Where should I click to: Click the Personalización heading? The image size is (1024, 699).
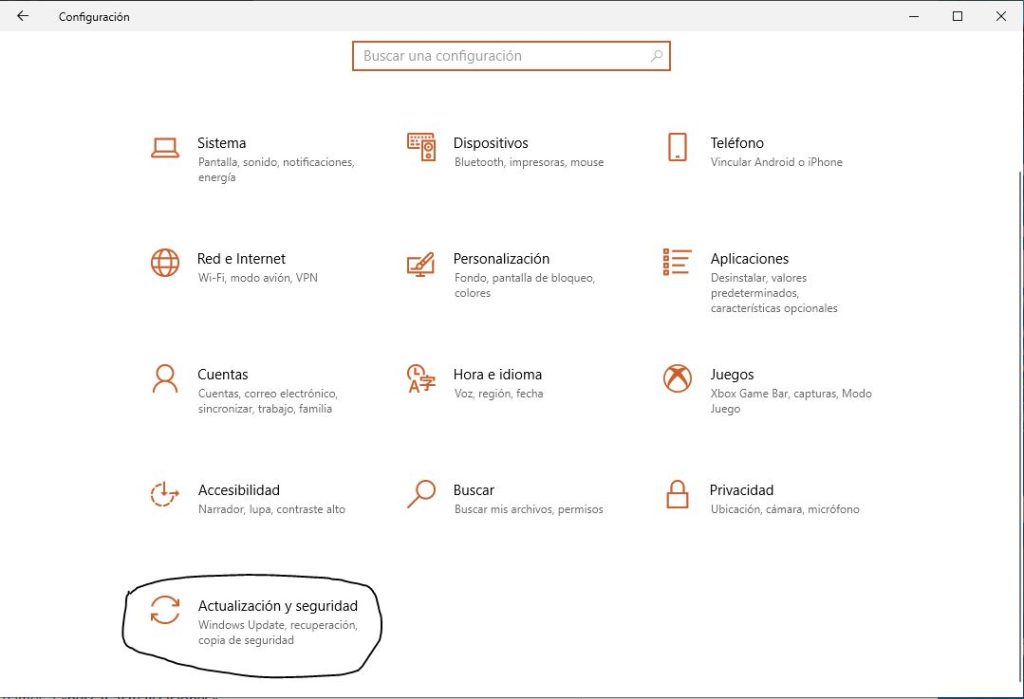pos(501,259)
